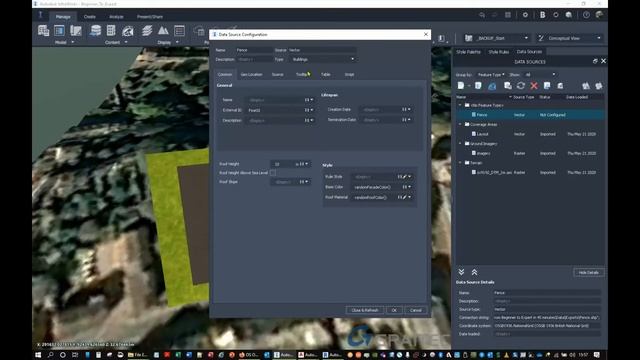Switch to the Source tab in dialog

click(278, 75)
